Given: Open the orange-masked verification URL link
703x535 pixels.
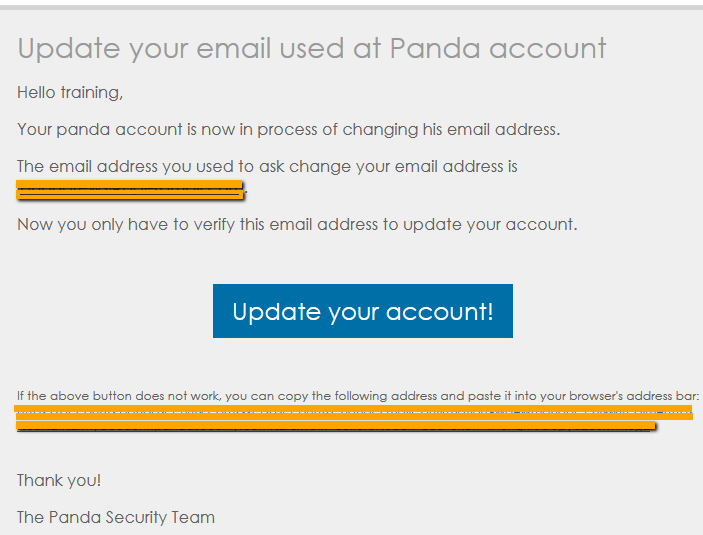Looking at the screenshot, I should coord(354,418).
